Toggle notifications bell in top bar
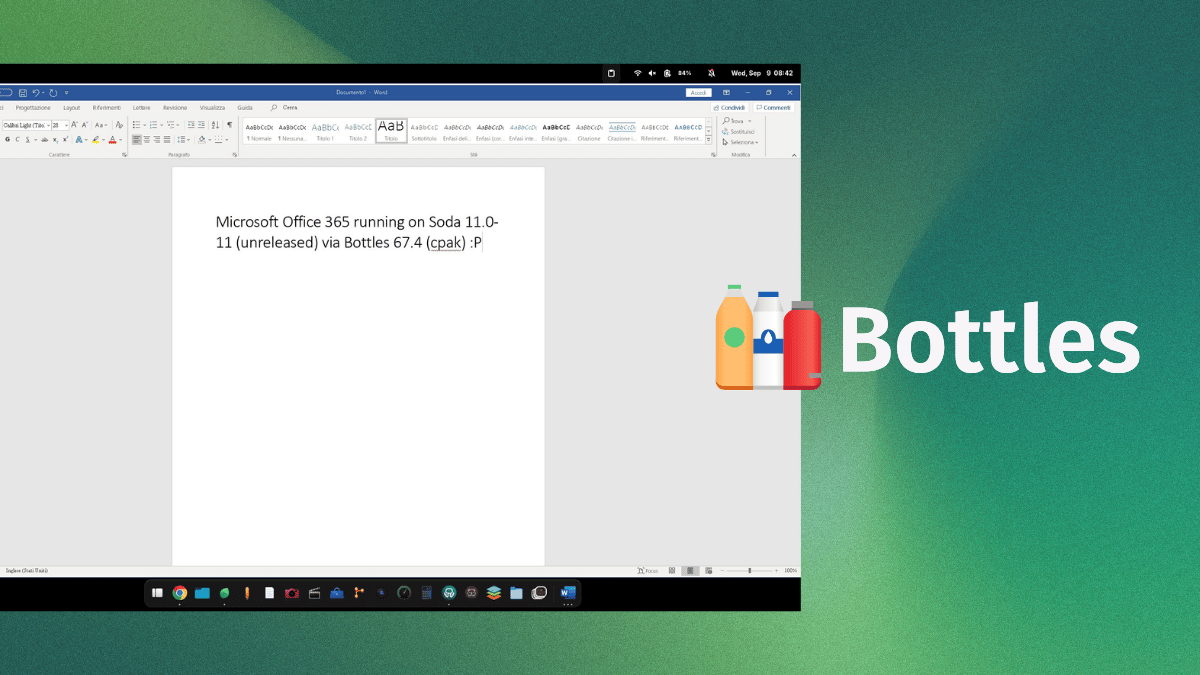Image resolution: width=1200 pixels, height=675 pixels. click(711, 73)
